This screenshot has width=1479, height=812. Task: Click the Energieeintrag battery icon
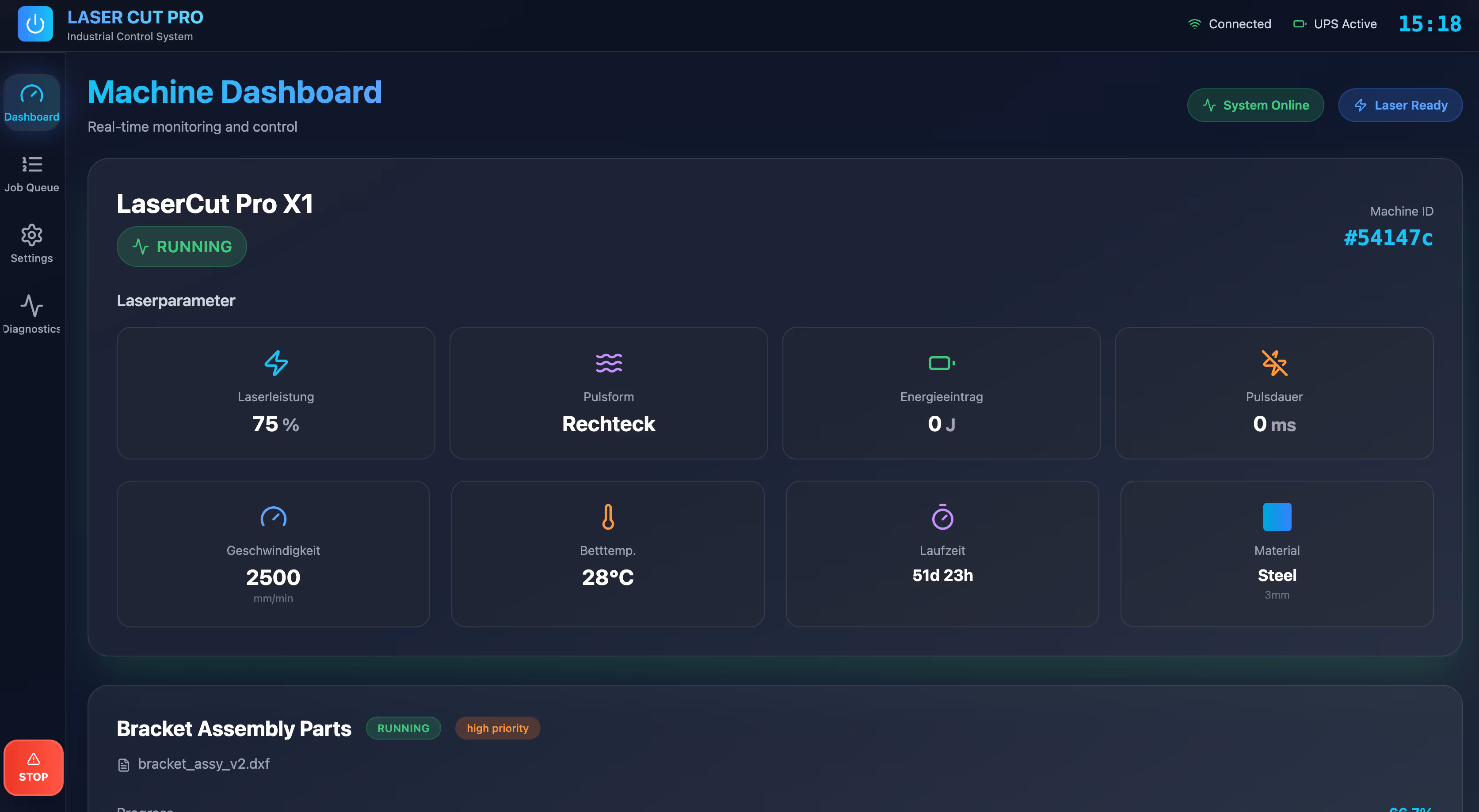pos(941,363)
